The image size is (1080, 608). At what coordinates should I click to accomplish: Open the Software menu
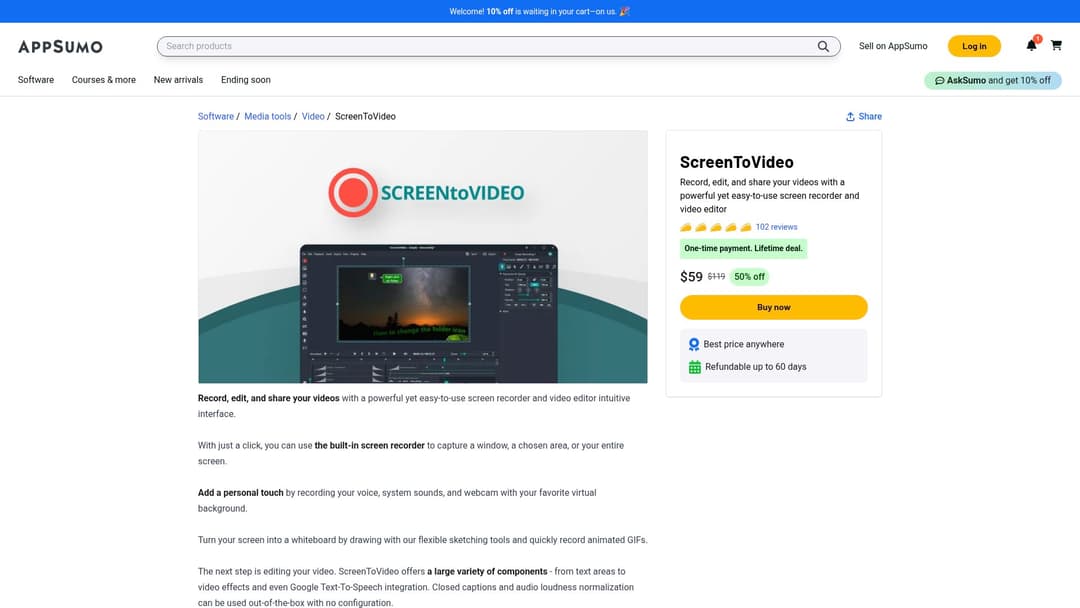pos(36,80)
